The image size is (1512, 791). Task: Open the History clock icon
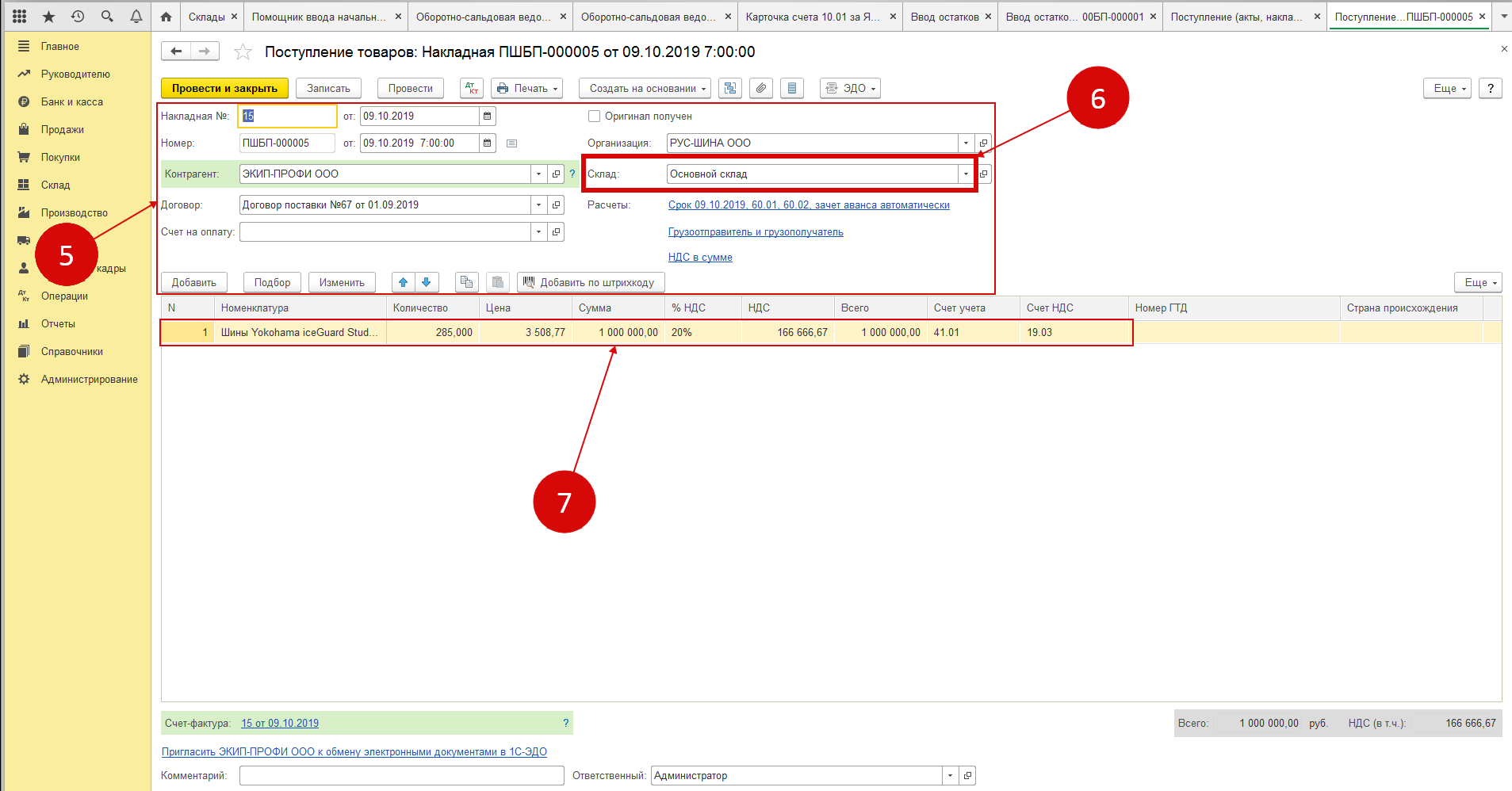tap(78, 16)
